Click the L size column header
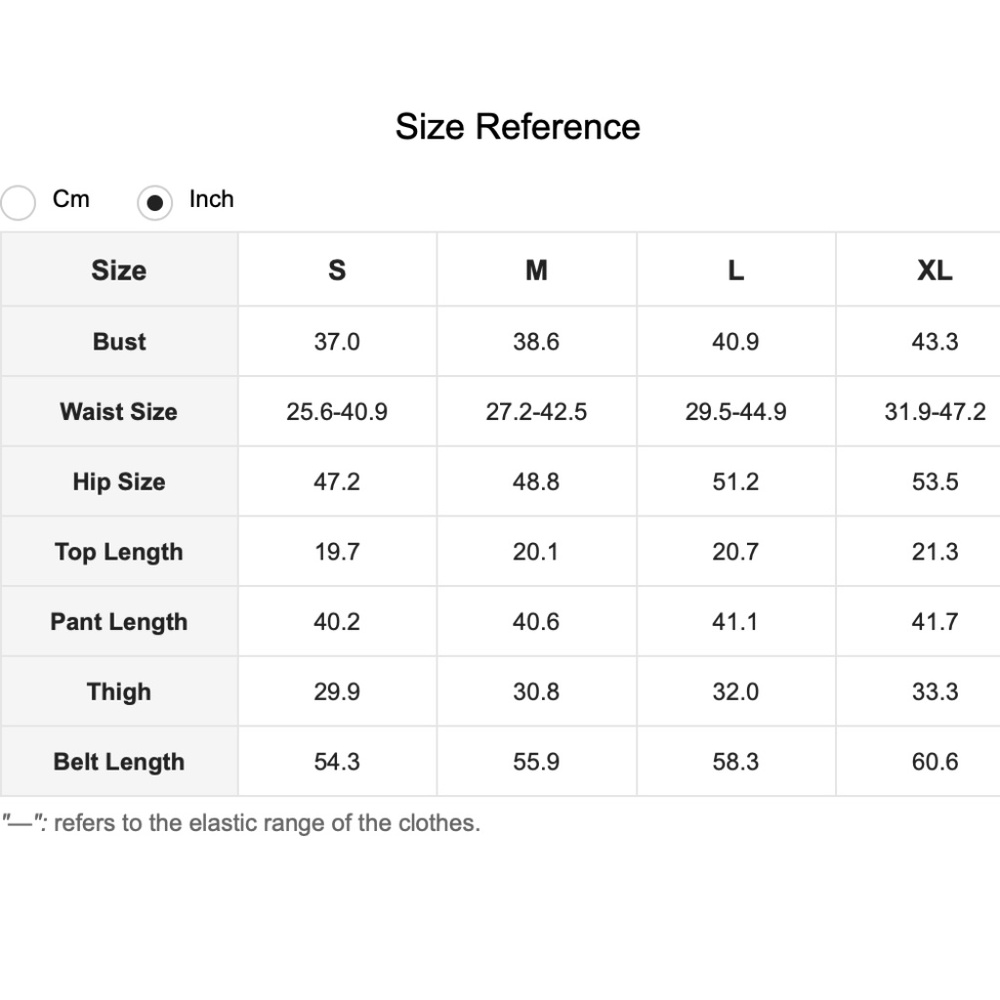The image size is (1000, 1000). 735,270
